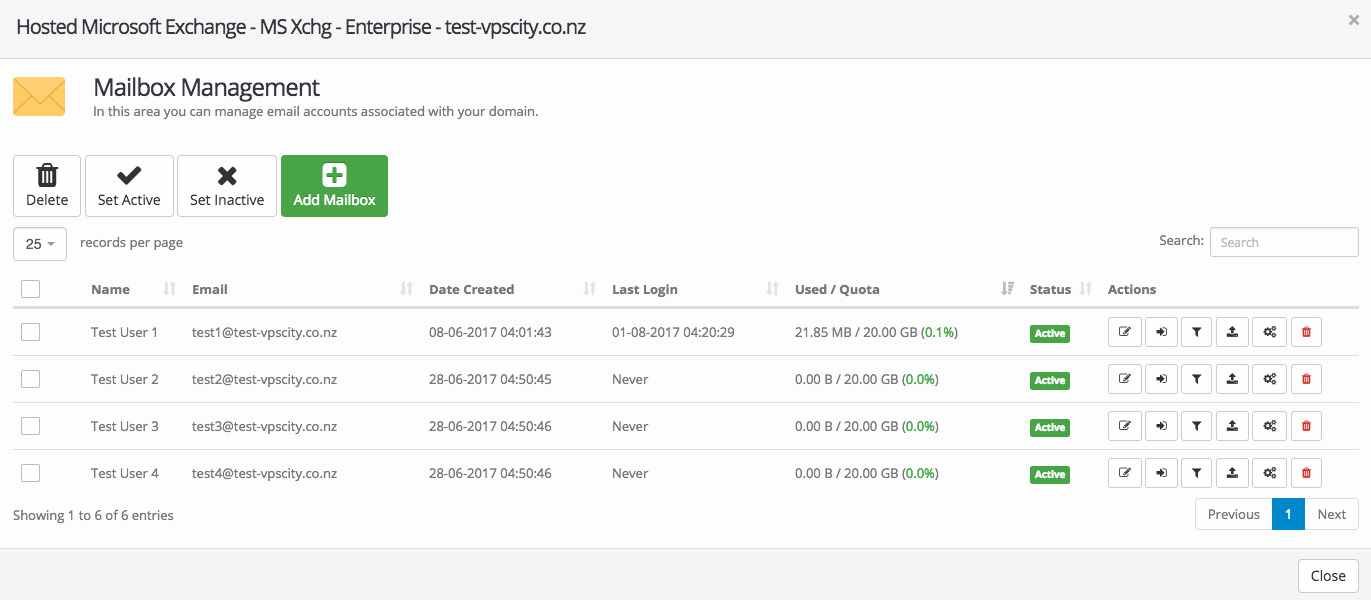Image resolution: width=1371 pixels, height=600 pixels.
Task: Click the Set Inactive toolbar button
Action: [x=226, y=185]
